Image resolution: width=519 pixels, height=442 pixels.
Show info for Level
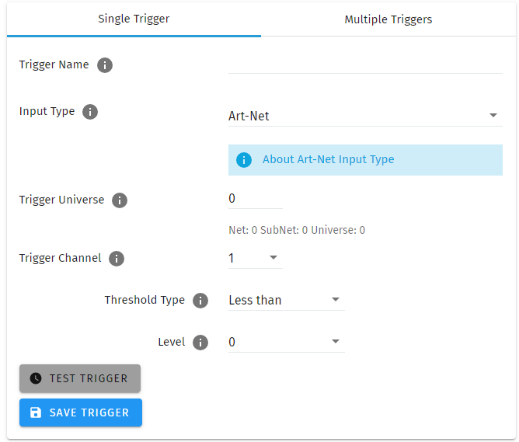point(200,343)
